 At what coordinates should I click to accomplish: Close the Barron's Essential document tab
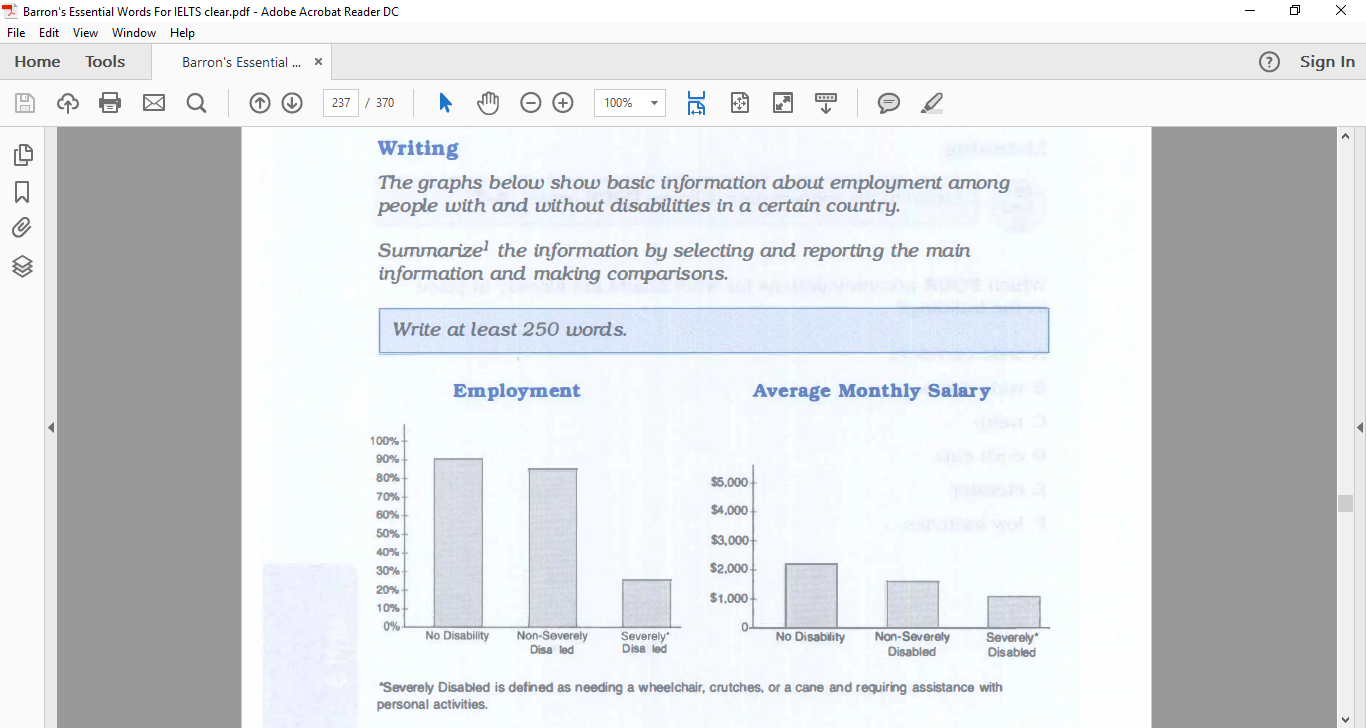(318, 62)
